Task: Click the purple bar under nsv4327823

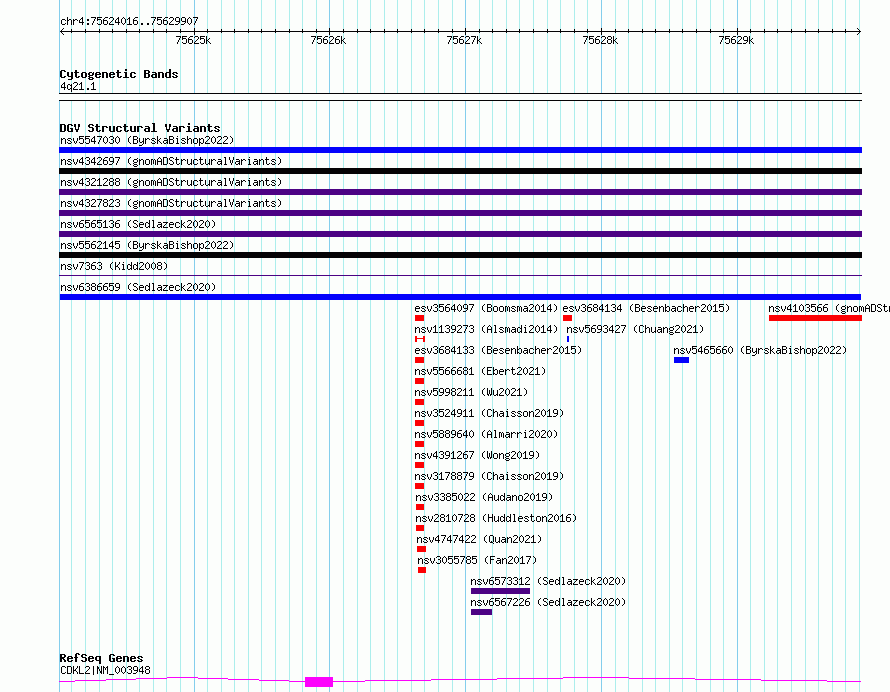Action: tap(460, 213)
